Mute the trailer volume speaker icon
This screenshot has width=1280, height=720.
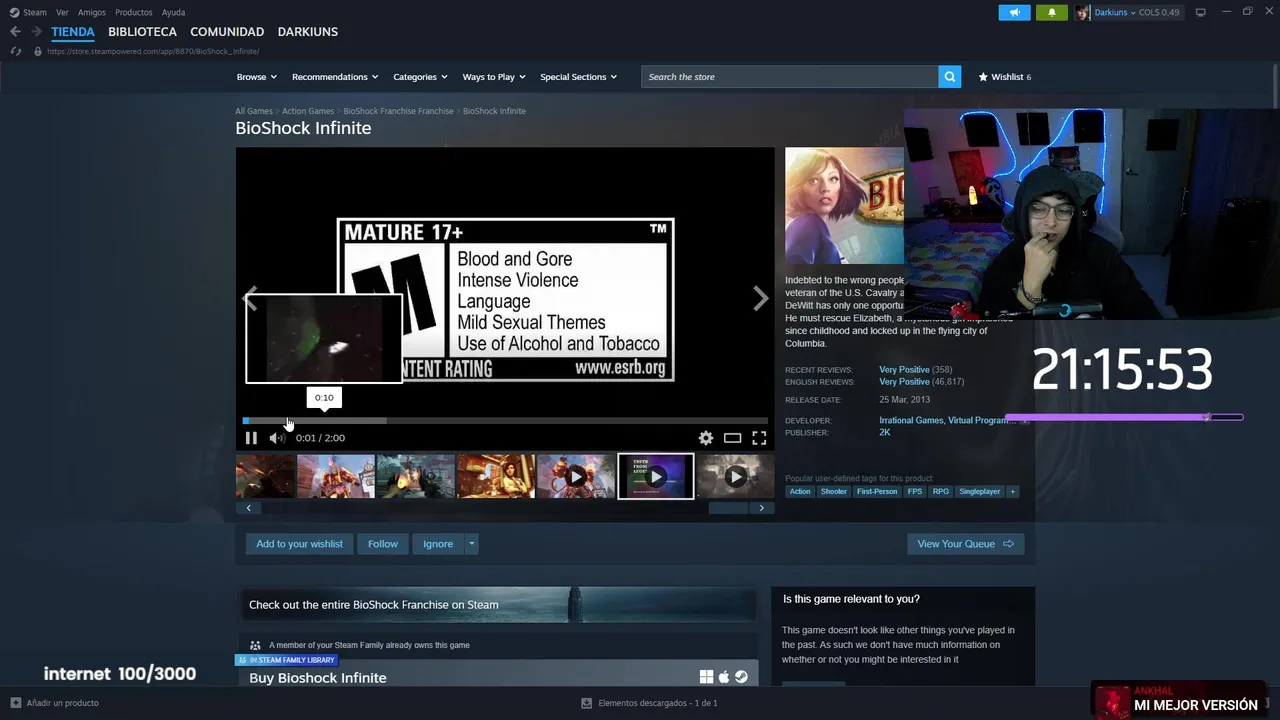click(276, 438)
